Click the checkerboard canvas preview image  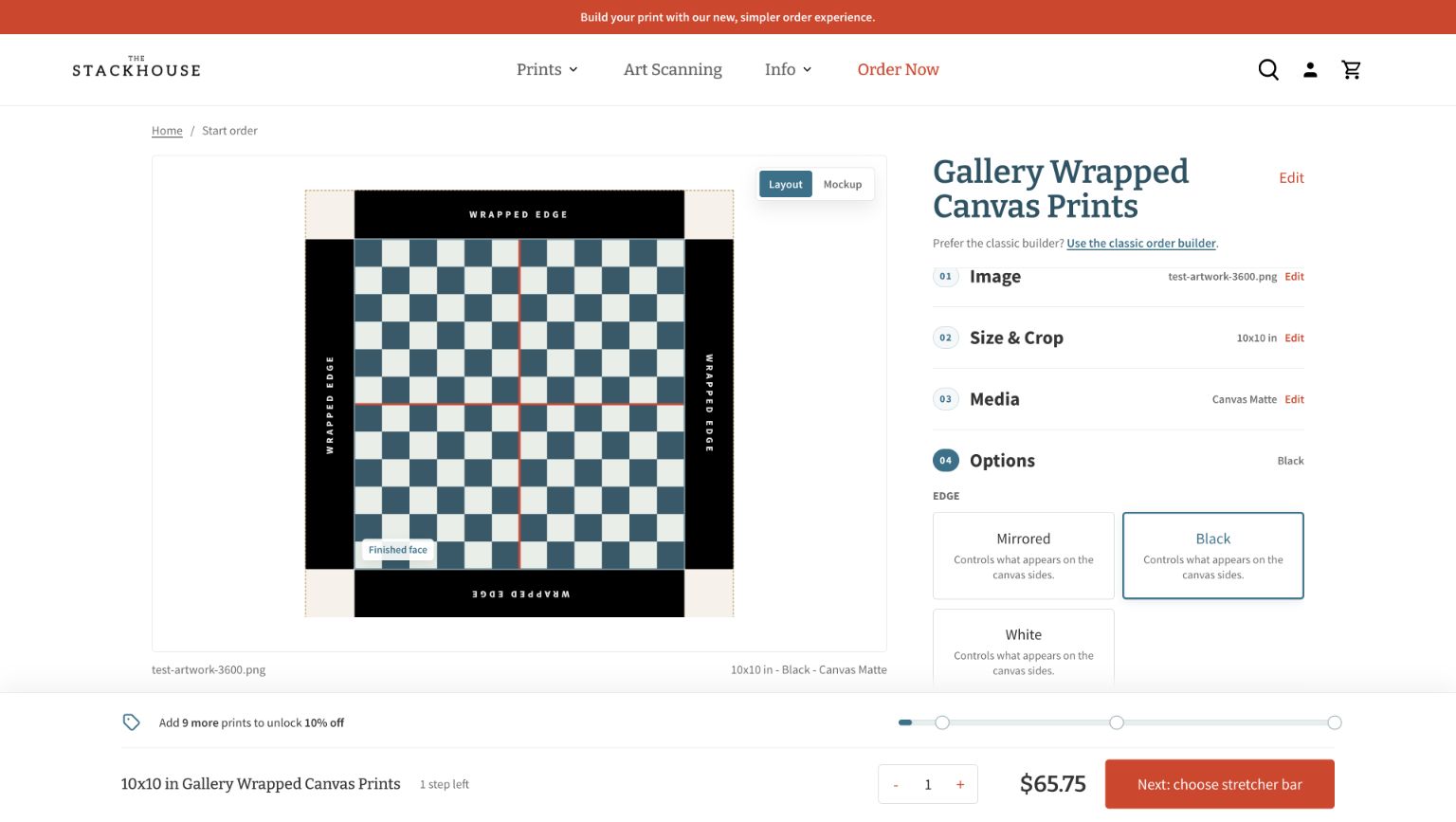[x=519, y=404]
